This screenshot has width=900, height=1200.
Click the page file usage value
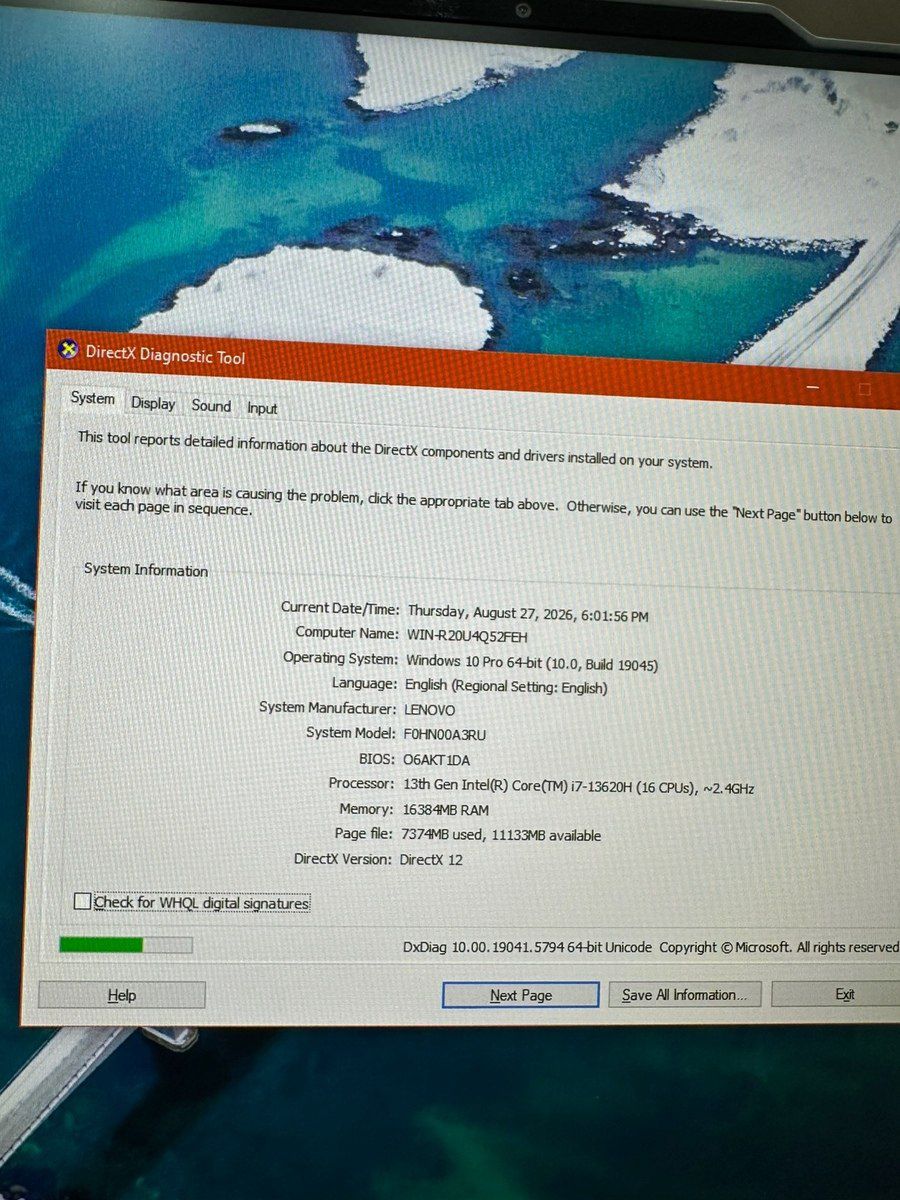tap(501, 835)
